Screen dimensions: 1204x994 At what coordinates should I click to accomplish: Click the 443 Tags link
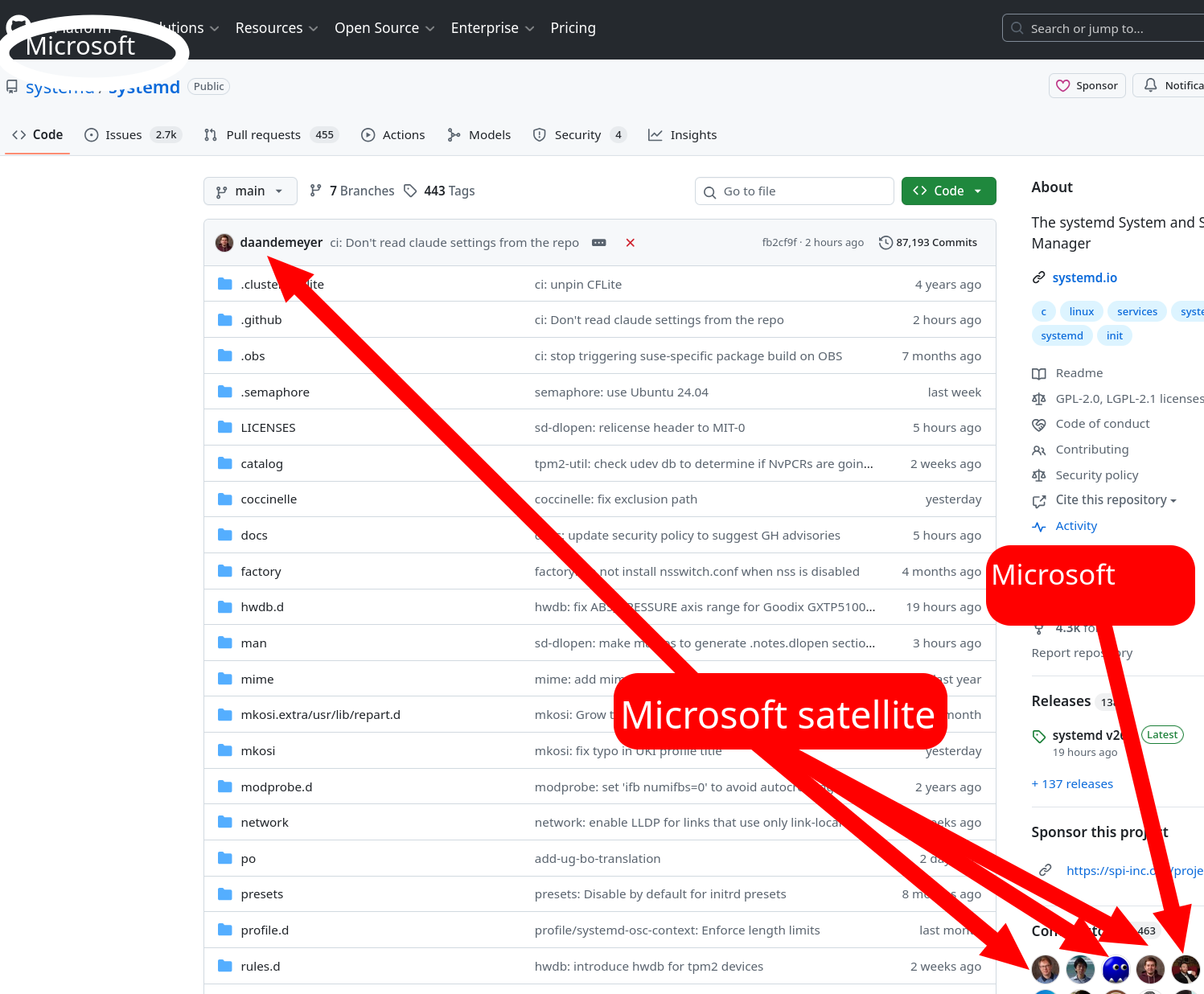click(x=440, y=191)
